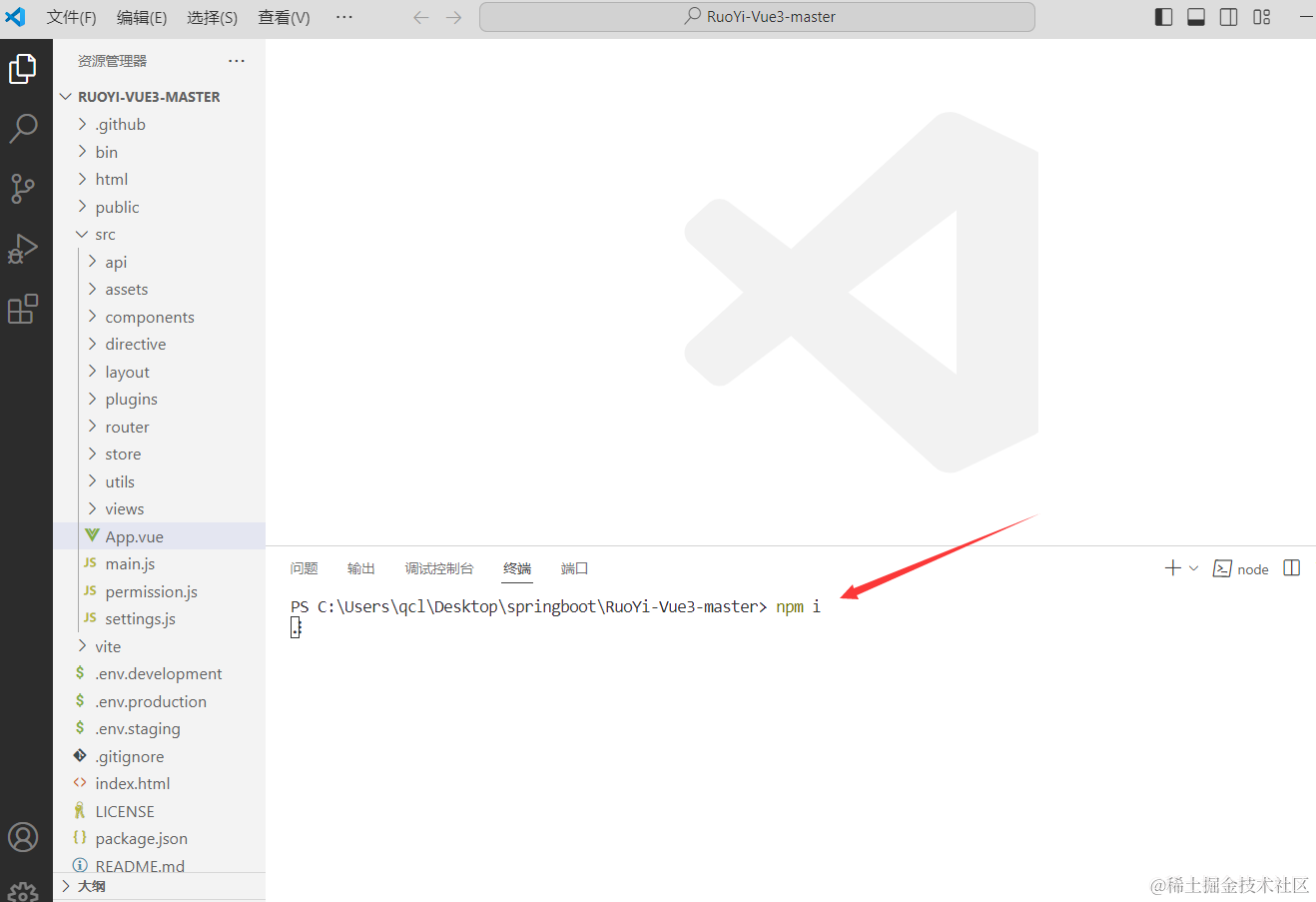Image resolution: width=1316 pixels, height=902 pixels.
Task: Collapse the src folder
Action: pyautogui.click(x=105, y=235)
